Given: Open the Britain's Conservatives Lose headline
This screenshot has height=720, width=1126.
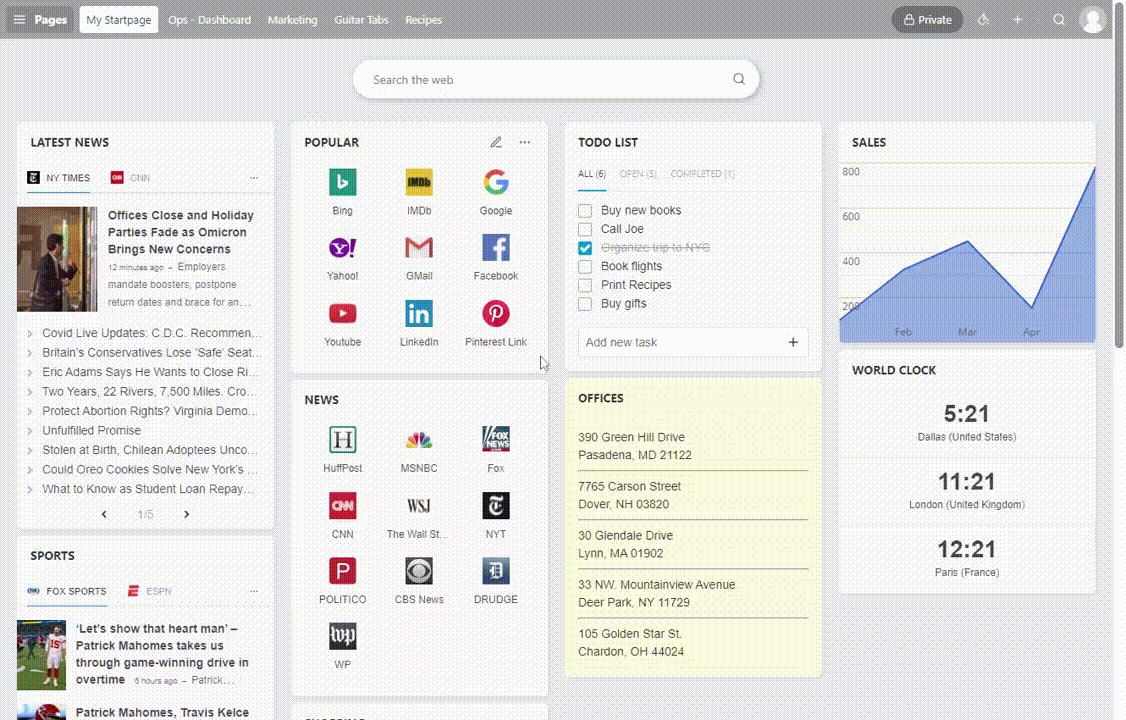Looking at the screenshot, I should [x=152, y=352].
